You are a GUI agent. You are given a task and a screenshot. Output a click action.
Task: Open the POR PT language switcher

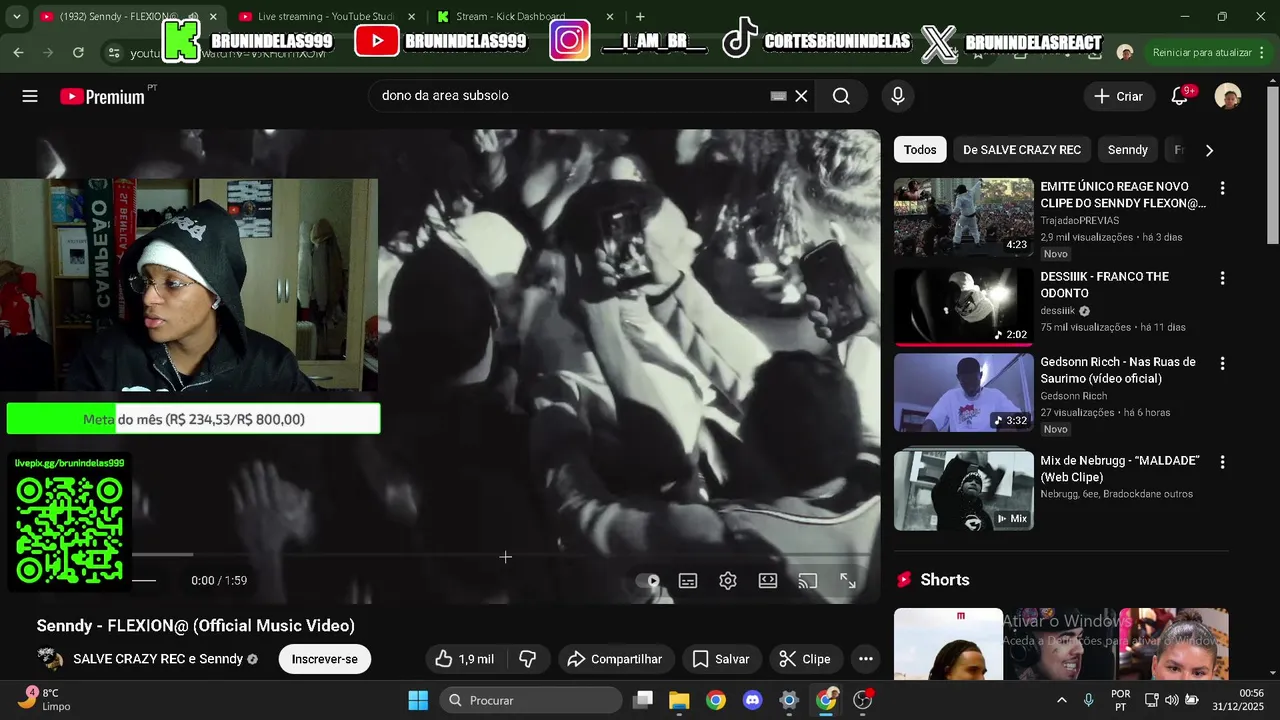point(1121,700)
